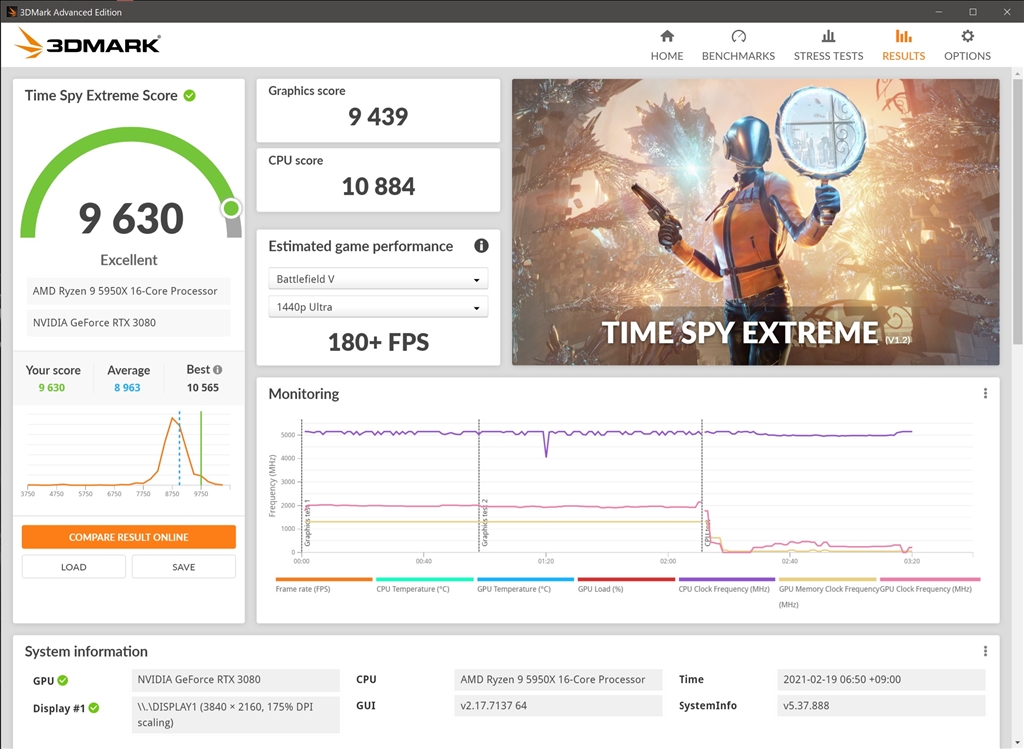Switch to STRESS TESTS tab

click(x=828, y=46)
